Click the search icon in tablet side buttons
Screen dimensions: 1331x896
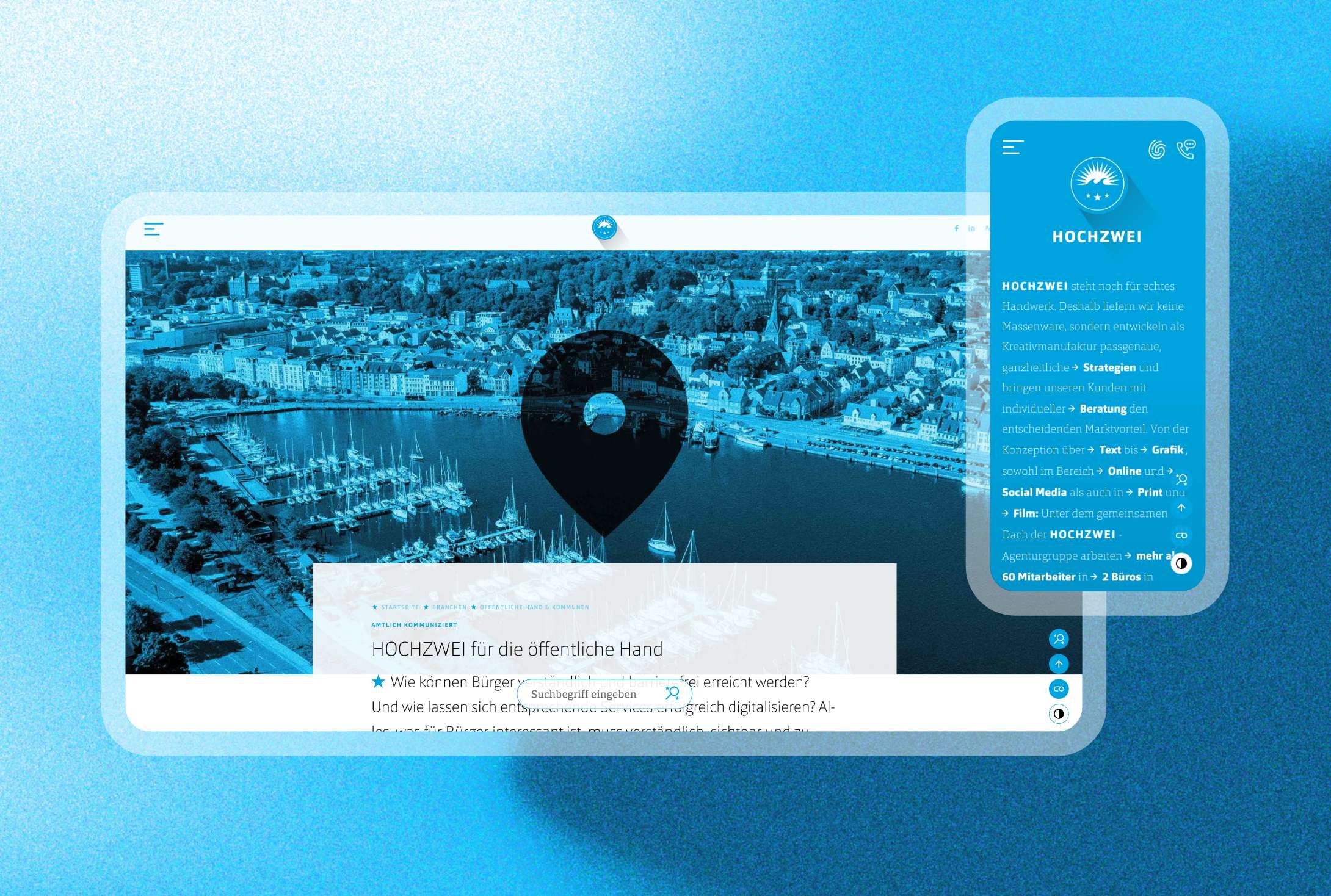click(x=1059, y=639)
